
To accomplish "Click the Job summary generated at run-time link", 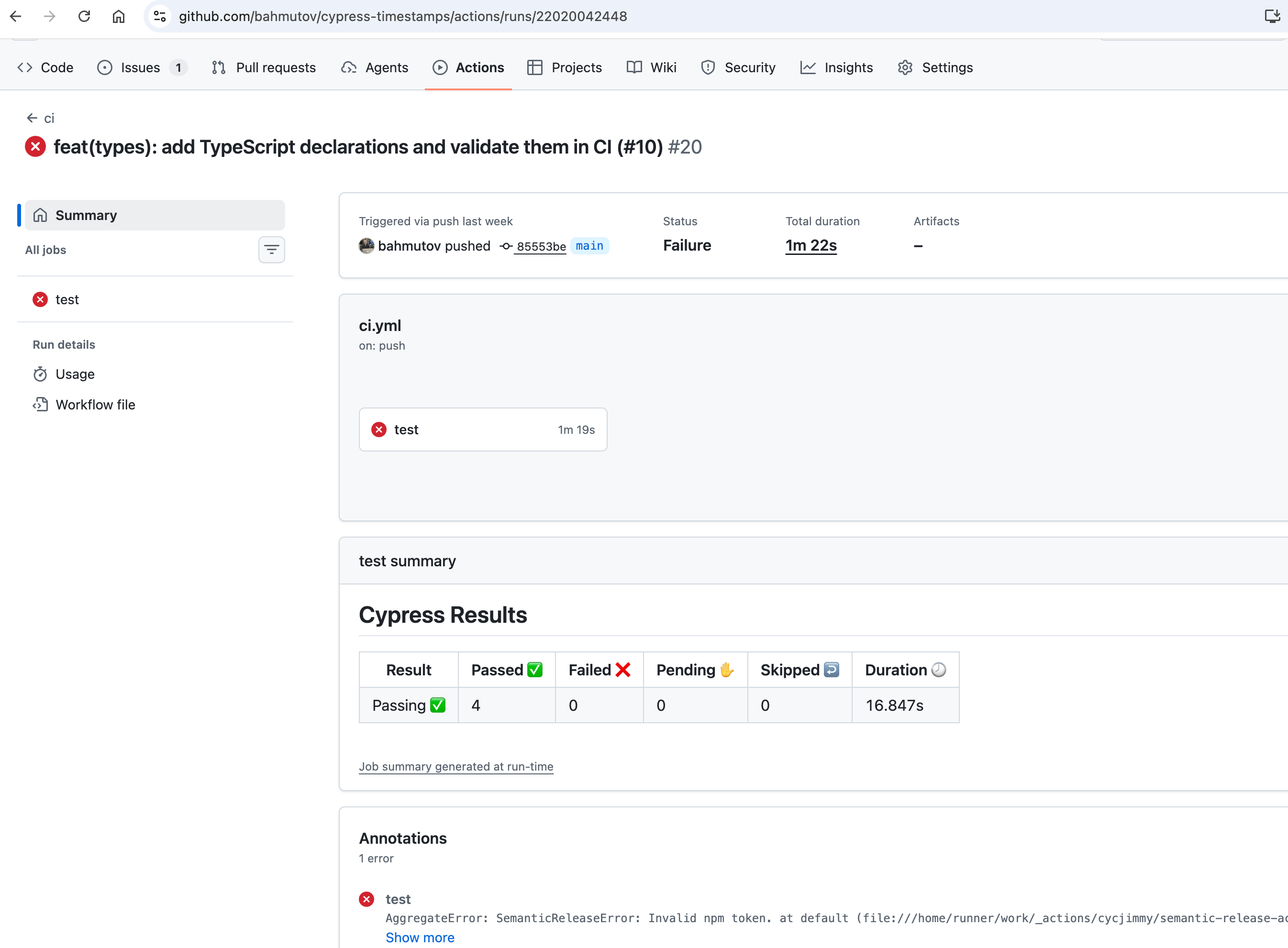I will (x=456, y=766).
